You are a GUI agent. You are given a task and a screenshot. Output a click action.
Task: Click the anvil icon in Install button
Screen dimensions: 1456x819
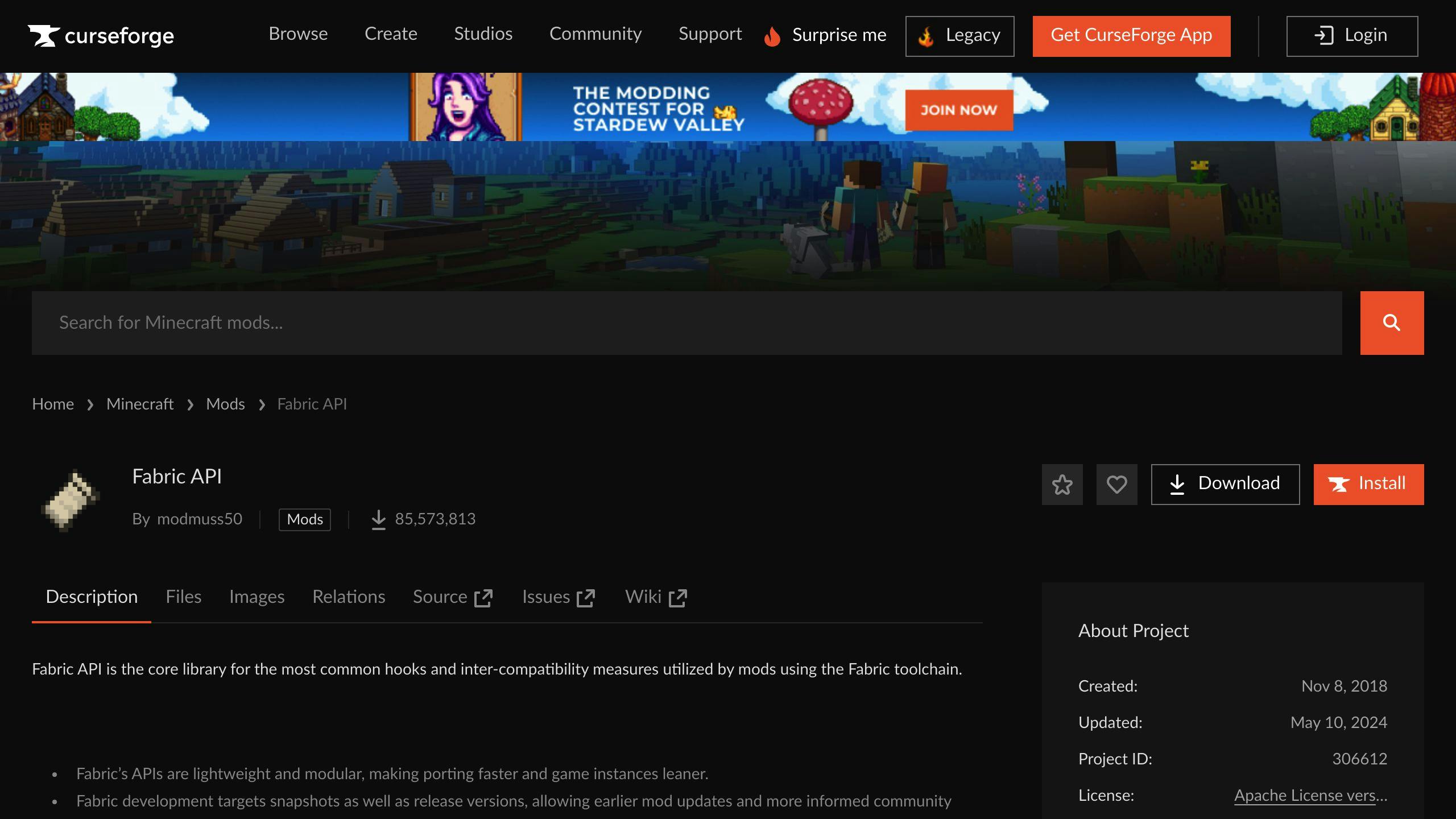coord(1338,485)
